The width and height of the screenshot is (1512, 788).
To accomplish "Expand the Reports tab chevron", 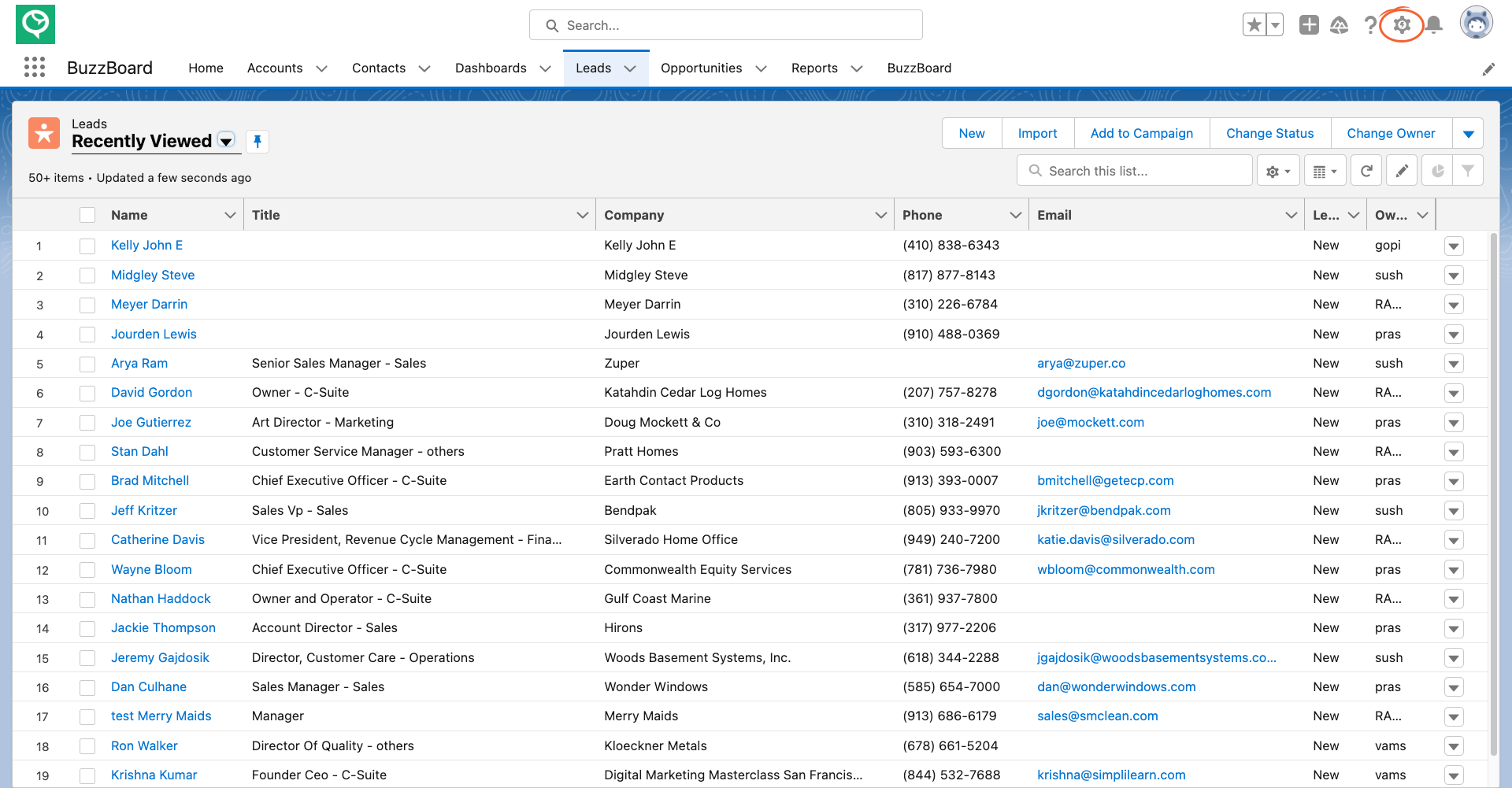I will (857, 68).
